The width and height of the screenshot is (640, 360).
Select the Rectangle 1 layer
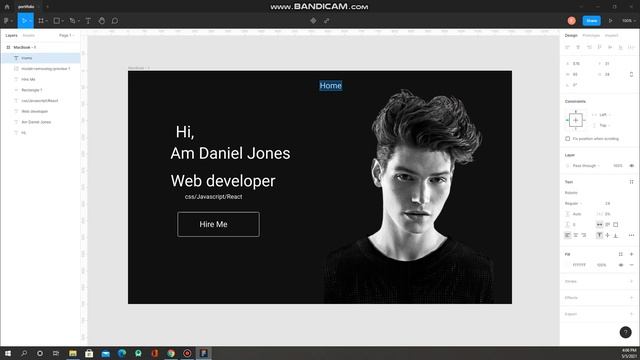(40, 90)
